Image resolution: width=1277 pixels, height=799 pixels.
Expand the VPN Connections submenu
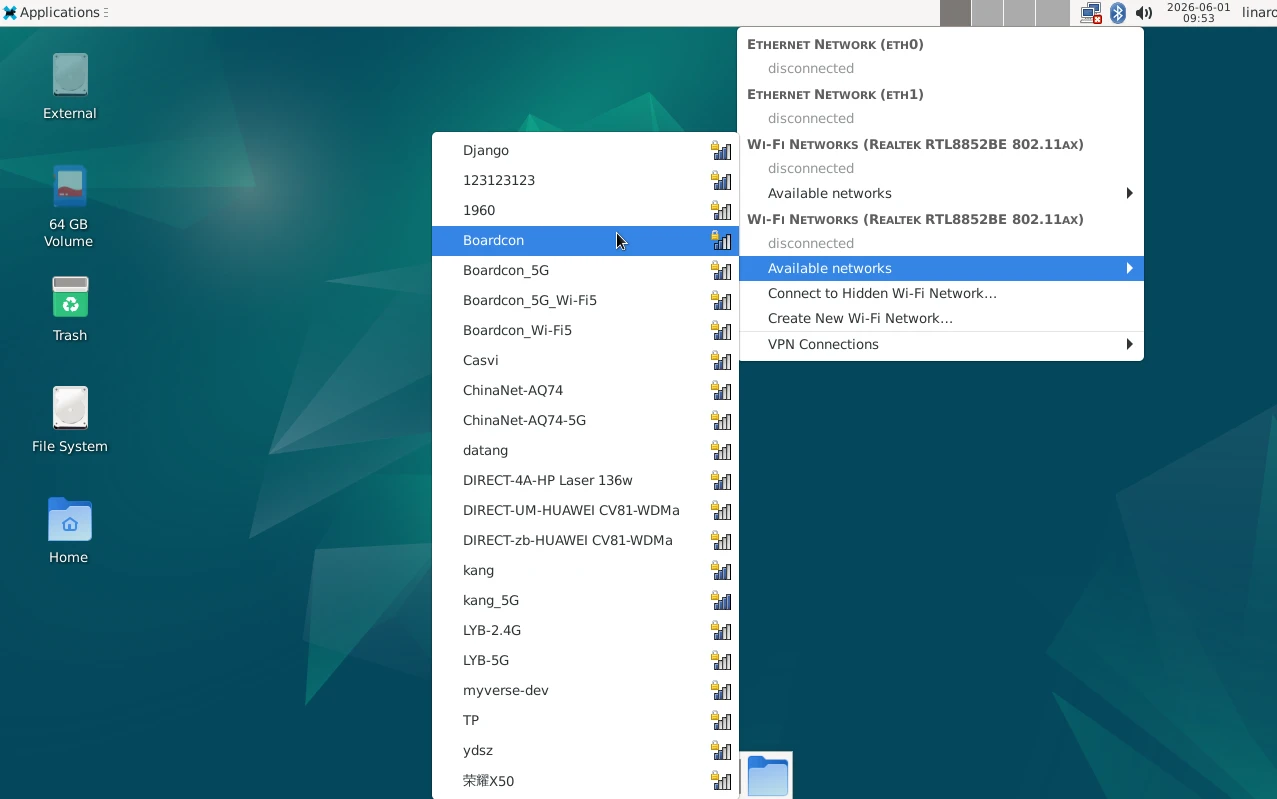(x=941, y=344)
